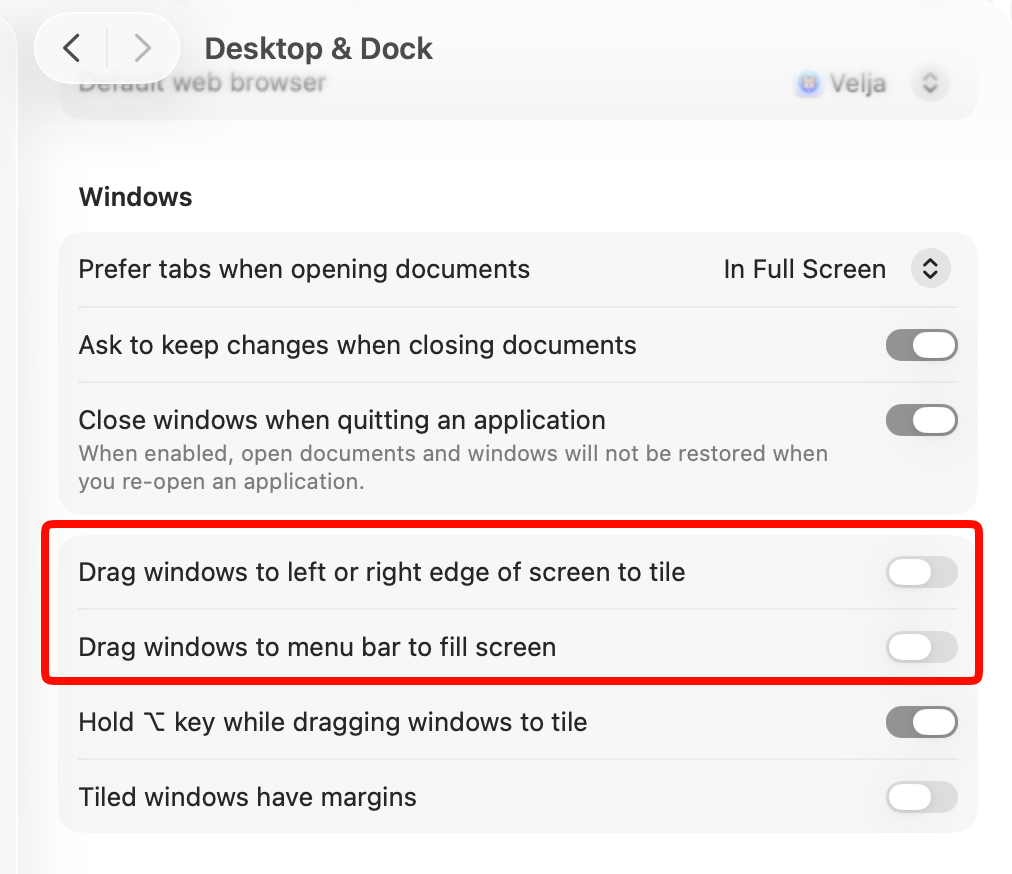Screen dimensions: 1012x874
Task: Go back with the left chevron button
Action: (72, 48)
